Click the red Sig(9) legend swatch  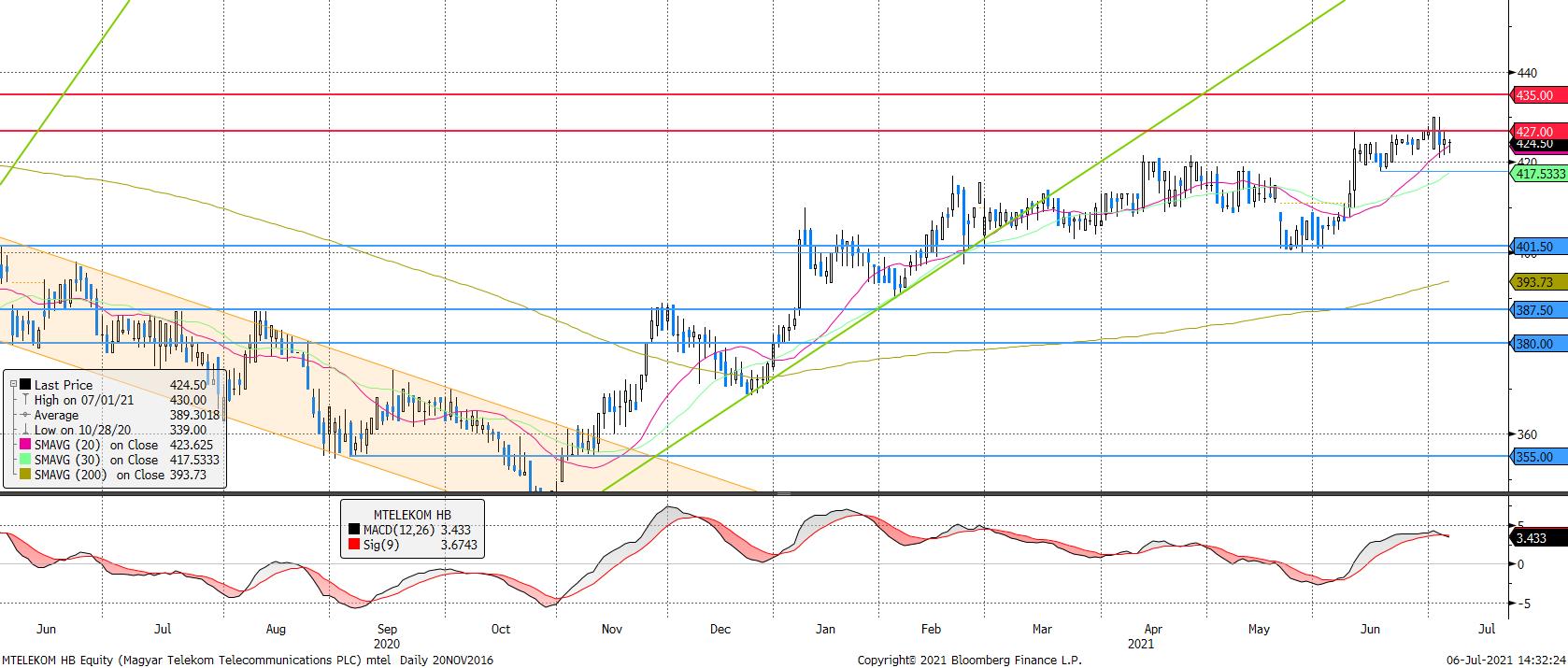353,545
